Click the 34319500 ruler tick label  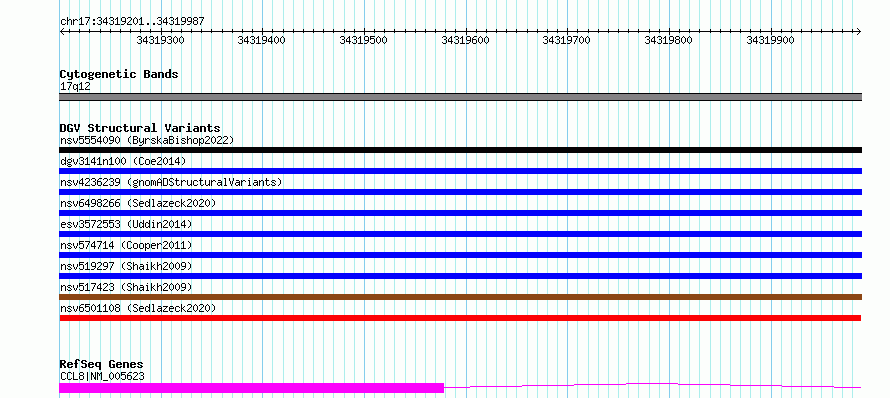coord(363,40)
